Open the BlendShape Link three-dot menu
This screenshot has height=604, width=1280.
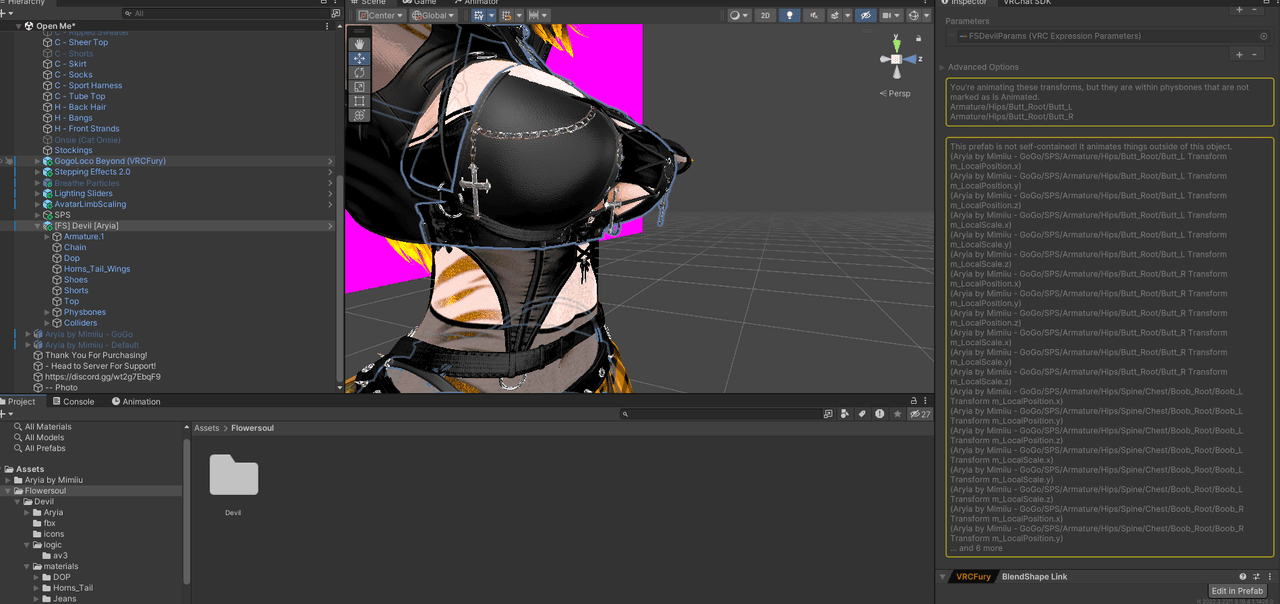click(1269, 577)
